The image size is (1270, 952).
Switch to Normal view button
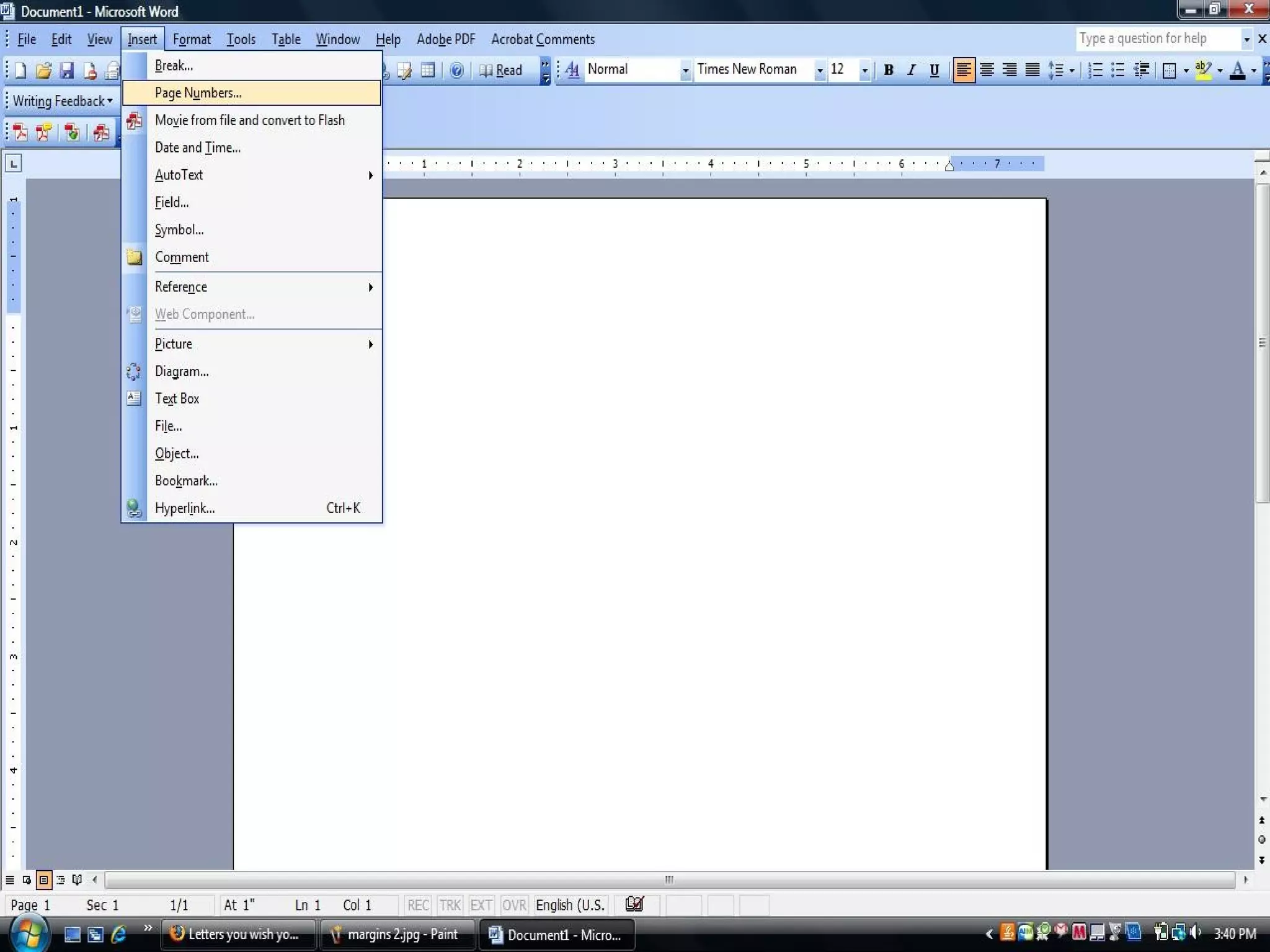pos(10,879)
